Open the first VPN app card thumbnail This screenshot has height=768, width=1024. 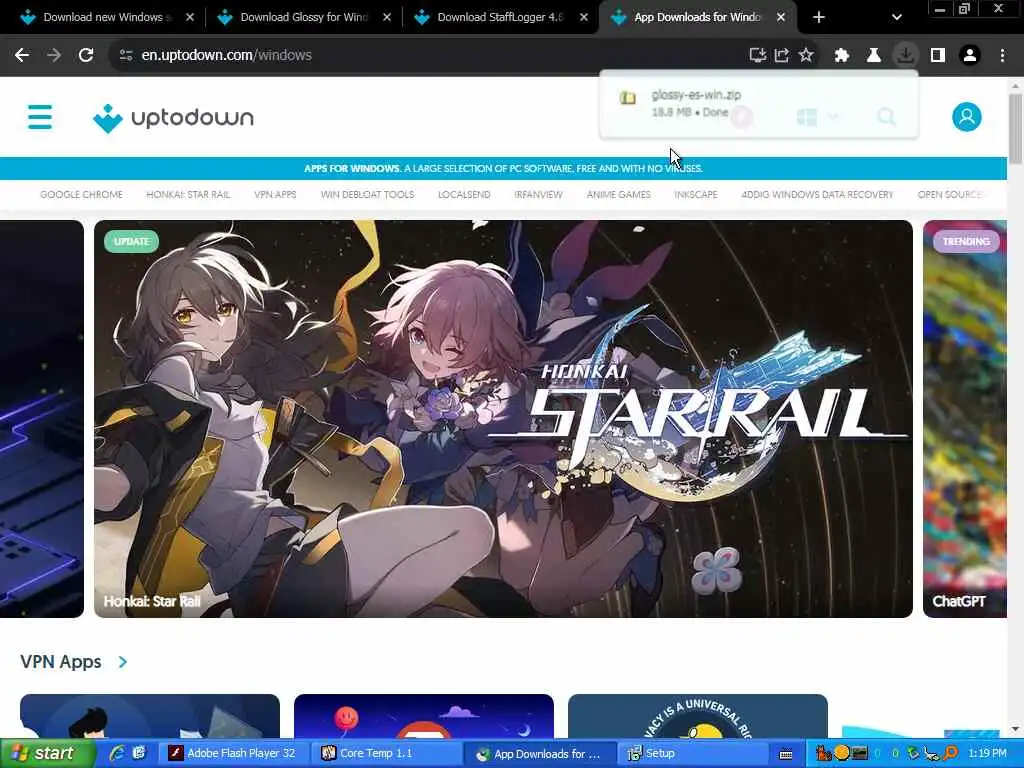150,716
